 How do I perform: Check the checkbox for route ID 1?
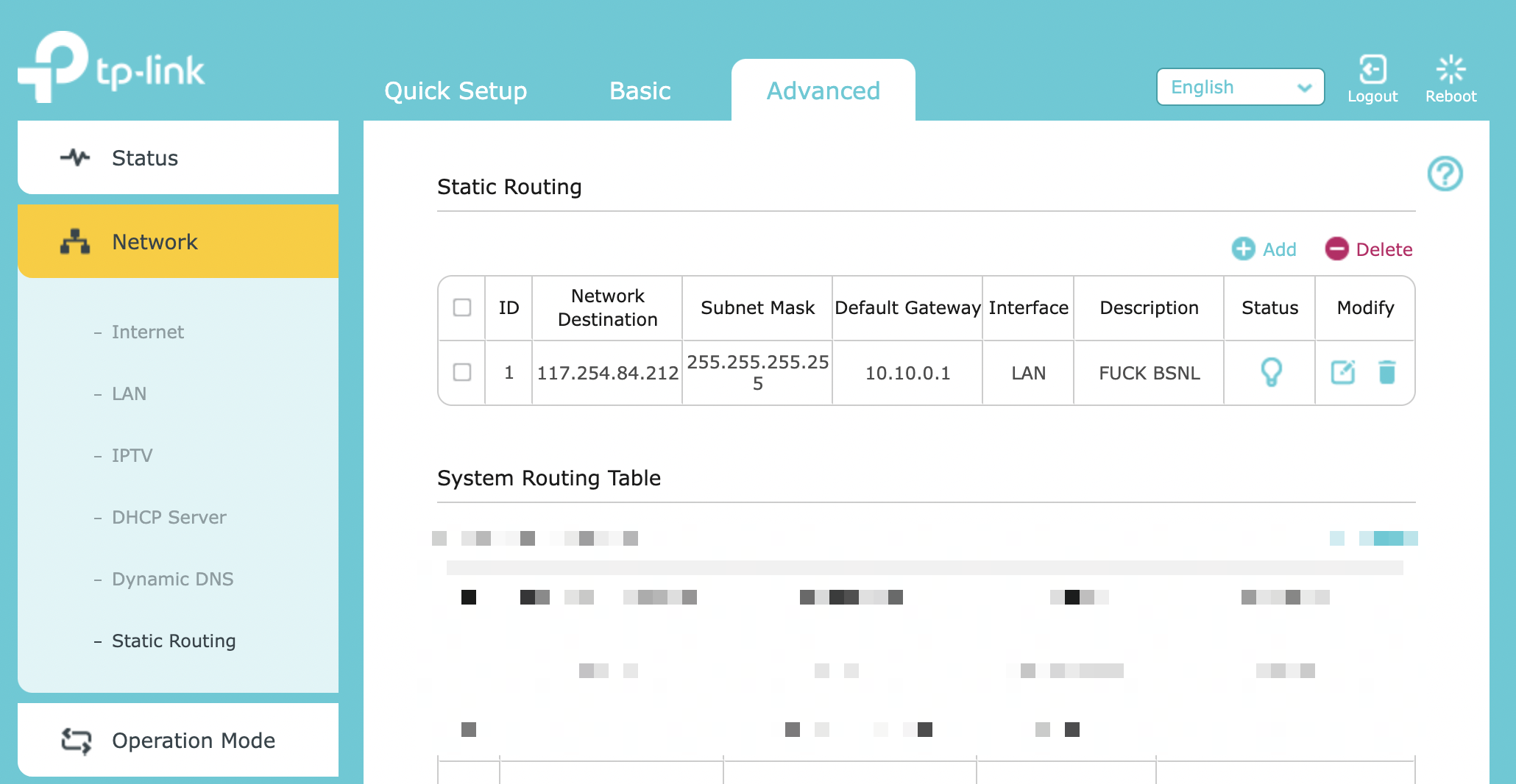pos(462,372)
